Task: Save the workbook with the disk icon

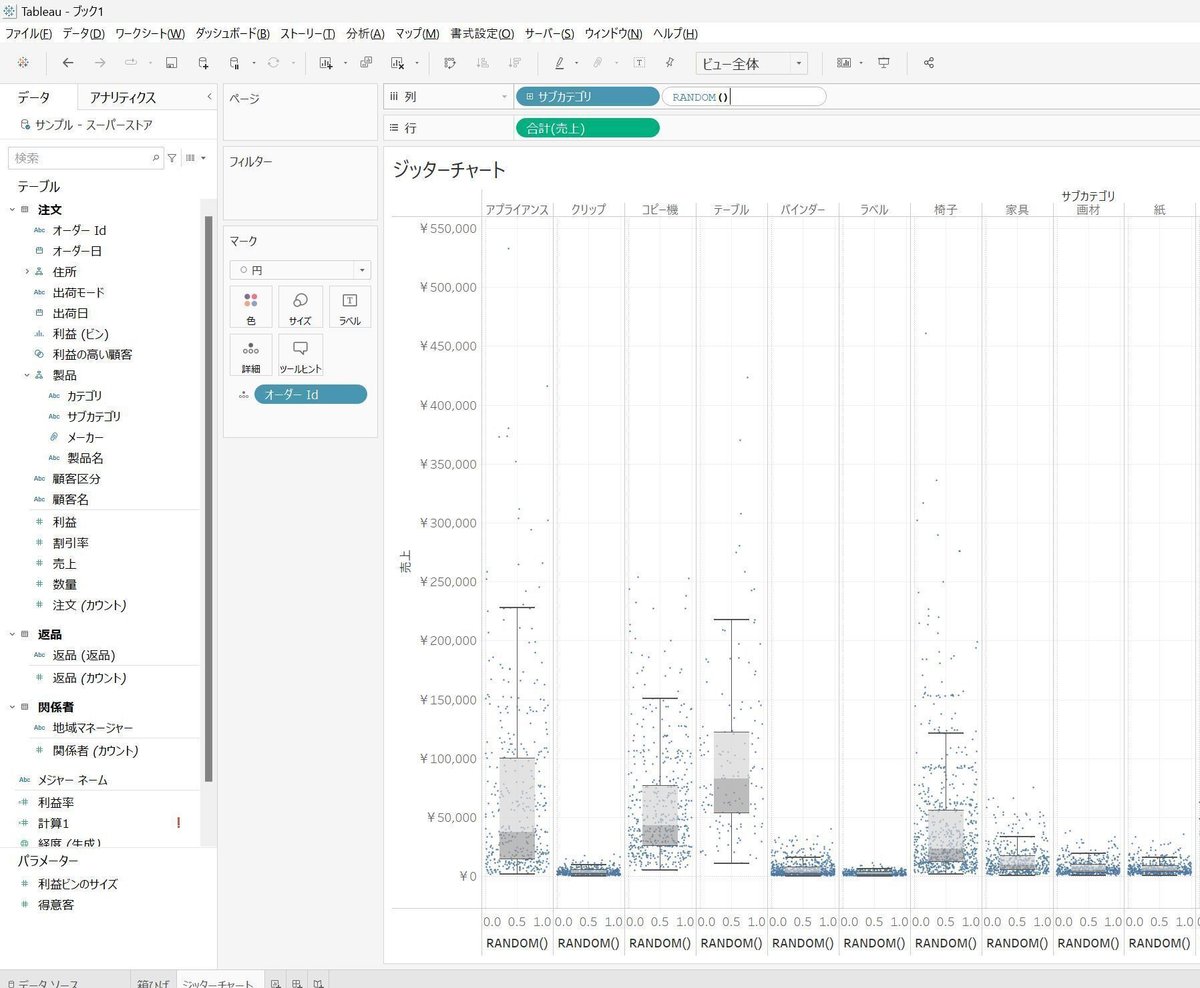Action: pyautogui.click(x=171, y=63)
